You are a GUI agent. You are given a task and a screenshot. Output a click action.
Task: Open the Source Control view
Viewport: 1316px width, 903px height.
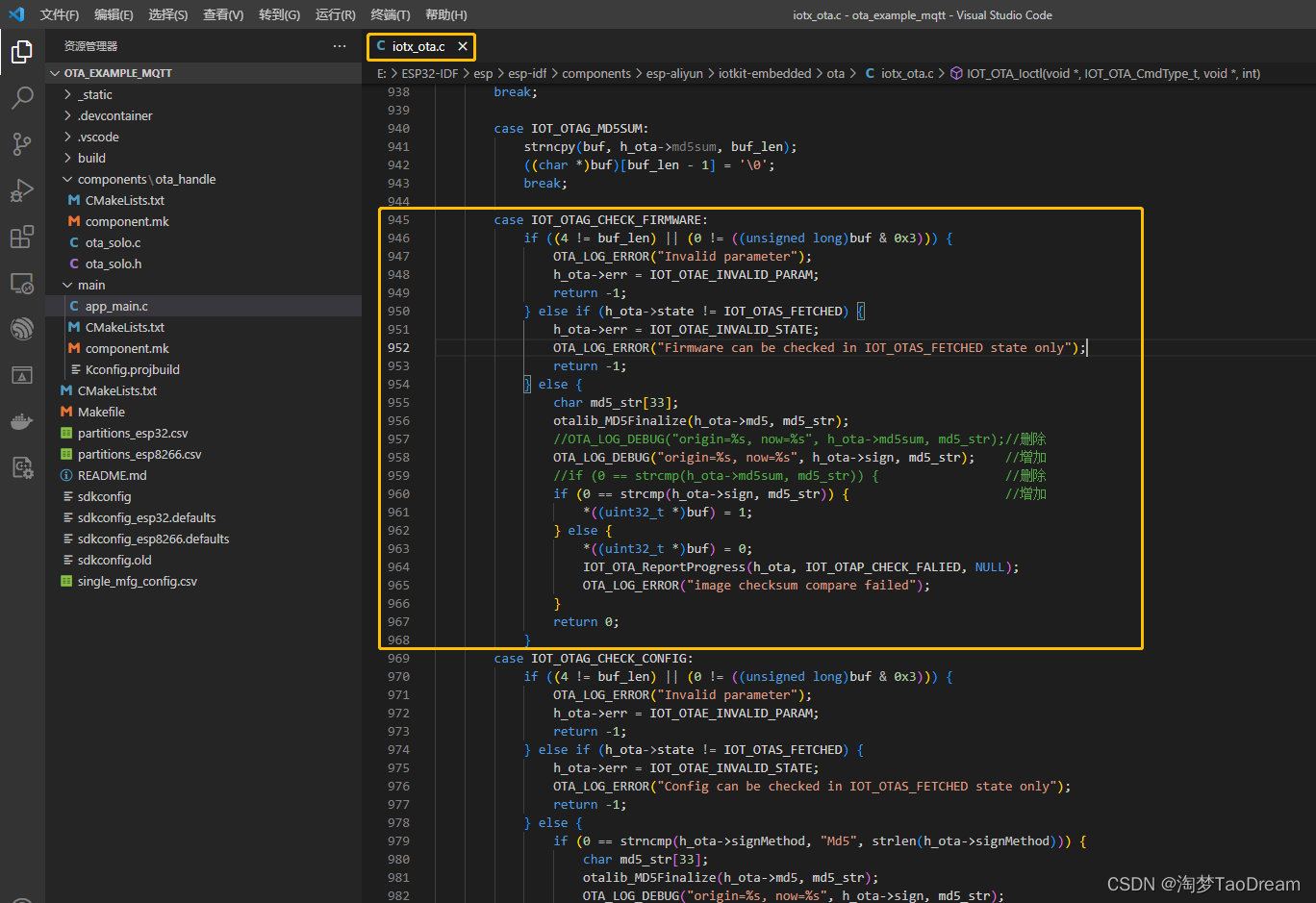click(x=21, y=144)
